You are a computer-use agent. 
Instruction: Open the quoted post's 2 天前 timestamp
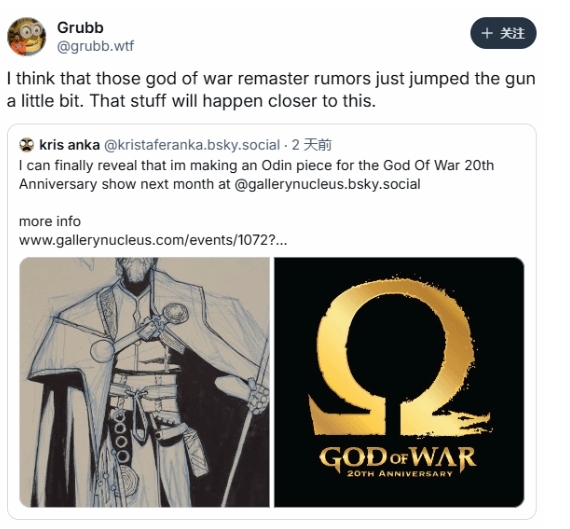(312, 145)
